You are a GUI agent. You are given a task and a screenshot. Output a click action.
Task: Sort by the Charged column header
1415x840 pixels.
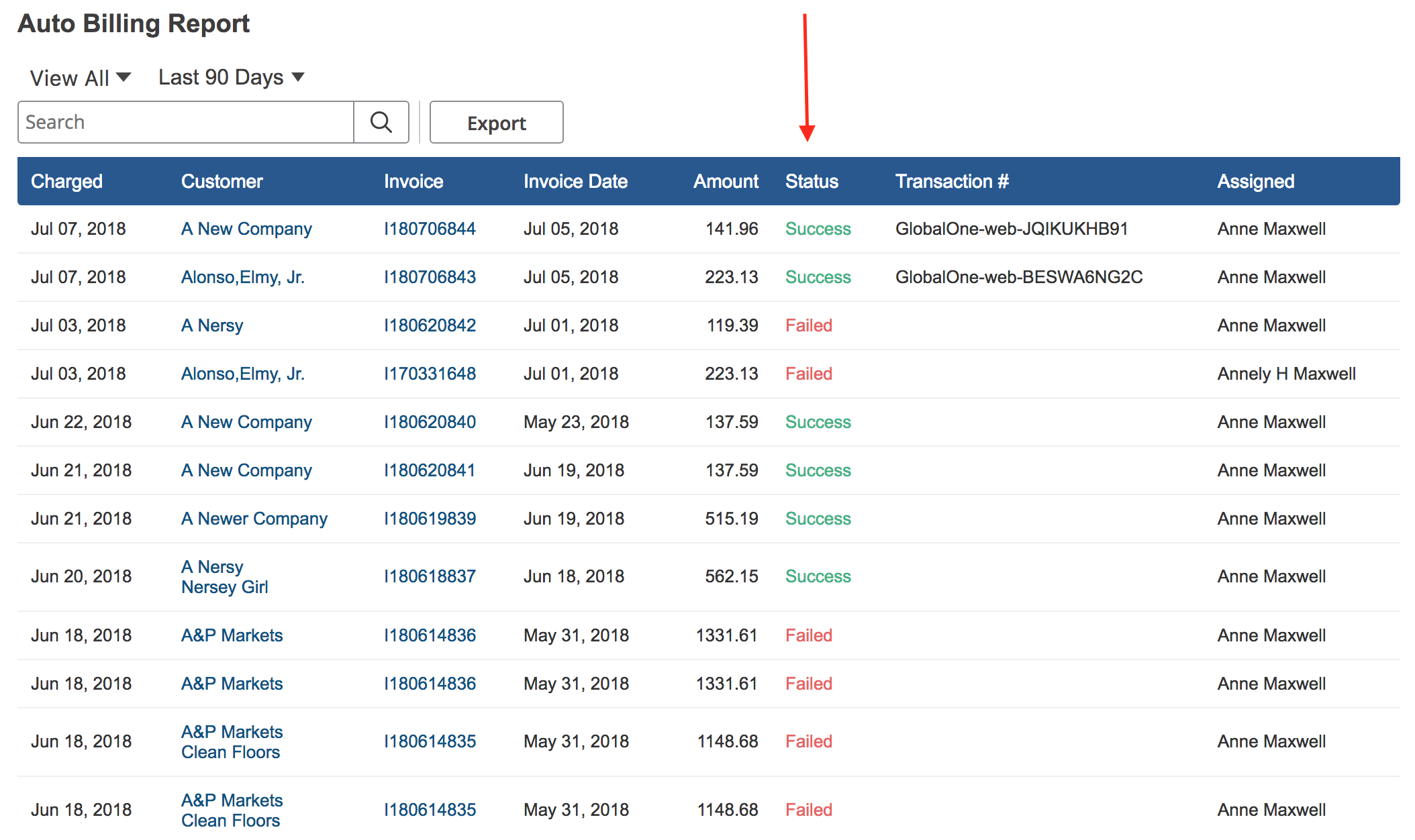tap(66, 181)
